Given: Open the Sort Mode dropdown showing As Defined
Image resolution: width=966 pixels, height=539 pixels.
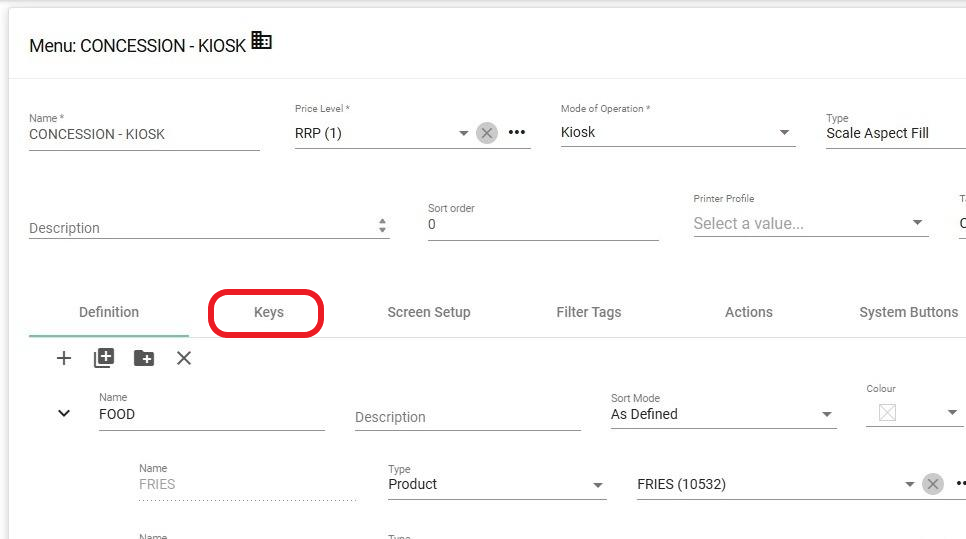Looking at the screenshot, I should click(826, 414).
